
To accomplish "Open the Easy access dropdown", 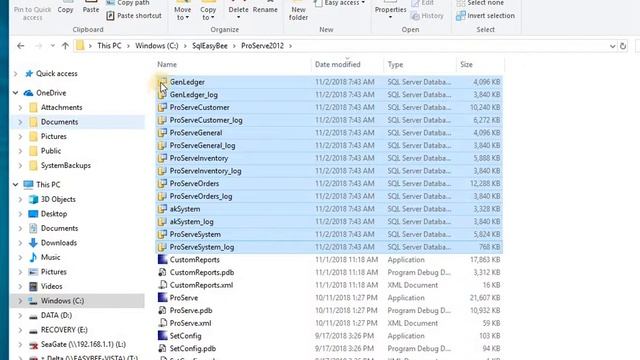I will (x=340, y=3).
